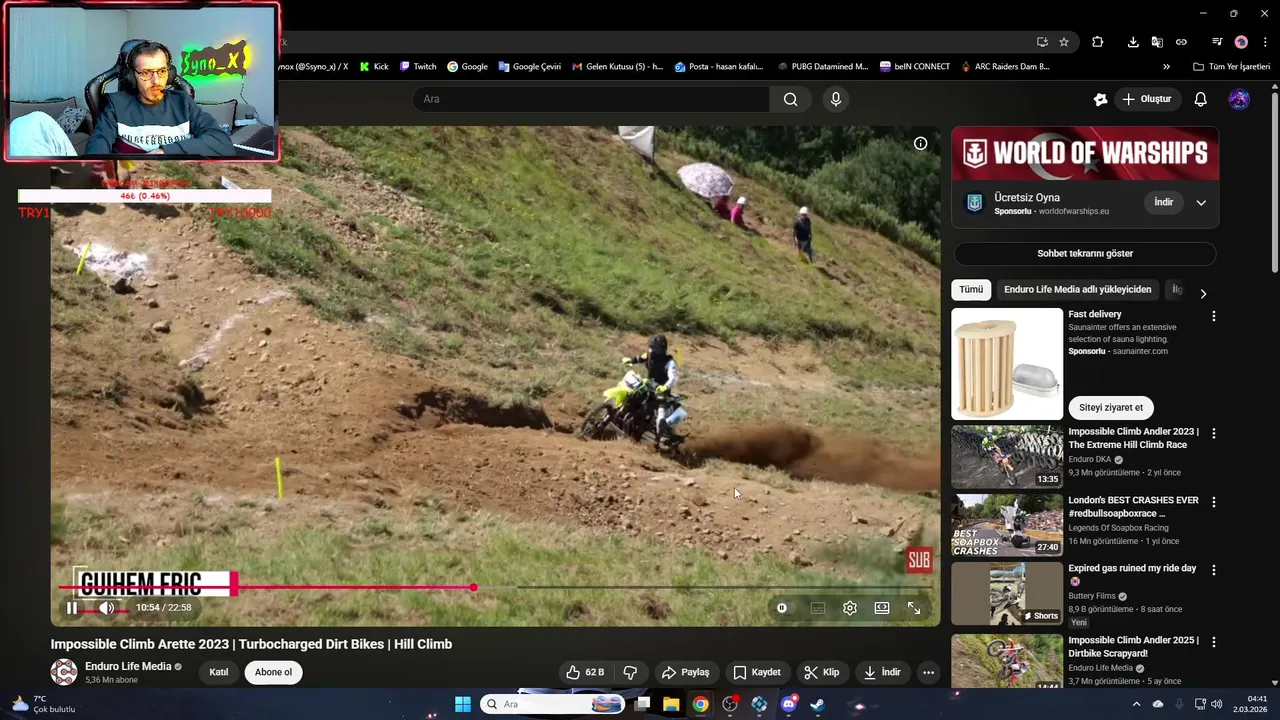Dislike the video with thumbs-down
1280x720 pixels.
point(630,672)
